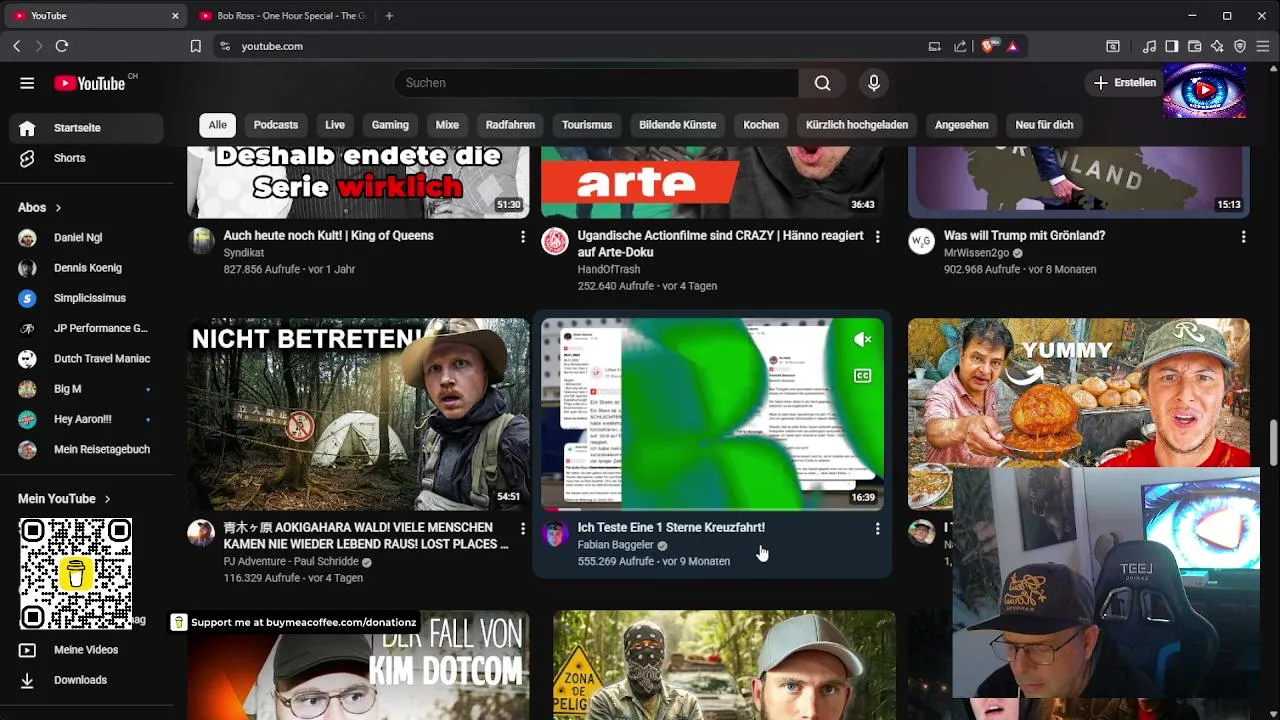Viewport: 1280px width, 720px height.
Task: Select the Live filter chip
Action: pos(335,125)
